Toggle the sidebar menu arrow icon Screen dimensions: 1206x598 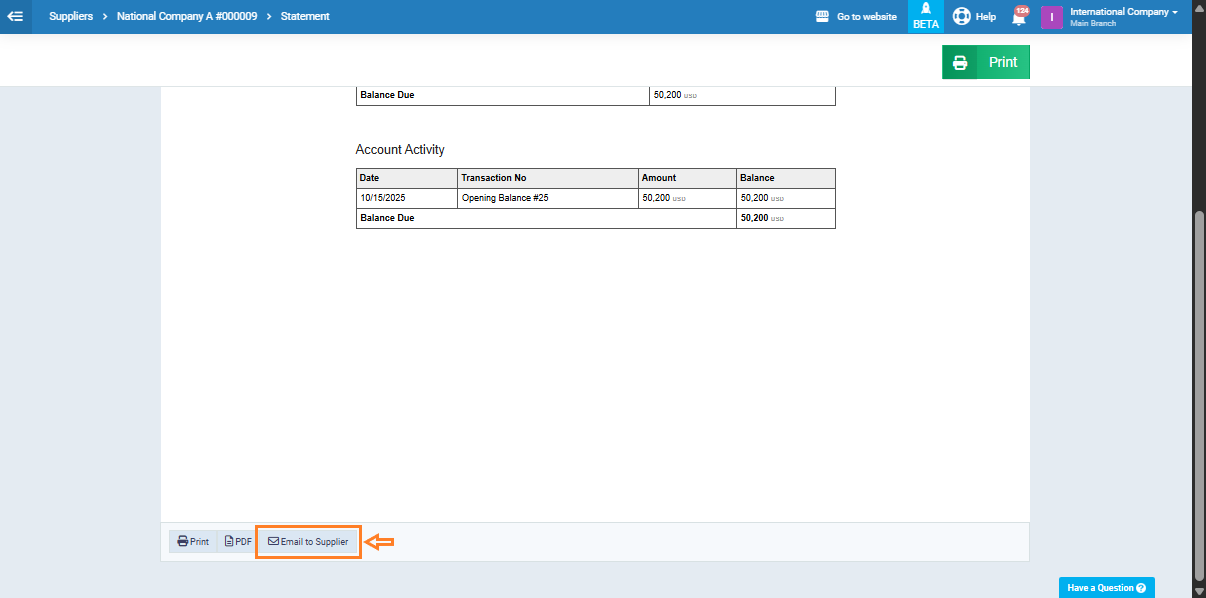(15, 16)
